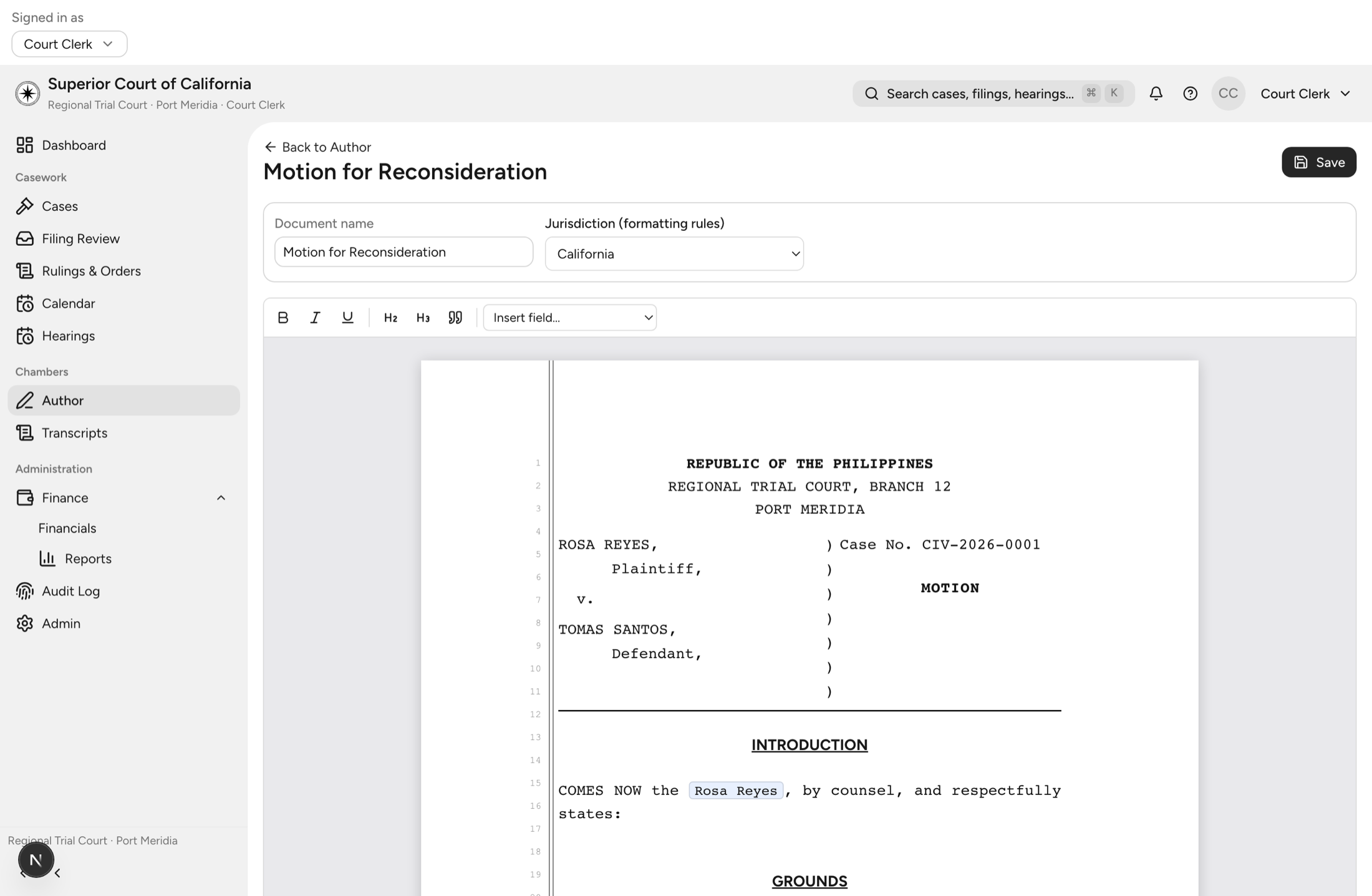Image resolution: width=1372 pixels, height=896 pixels.
Task: Collapse the Finance section chevron
Action: click(221, 498)
